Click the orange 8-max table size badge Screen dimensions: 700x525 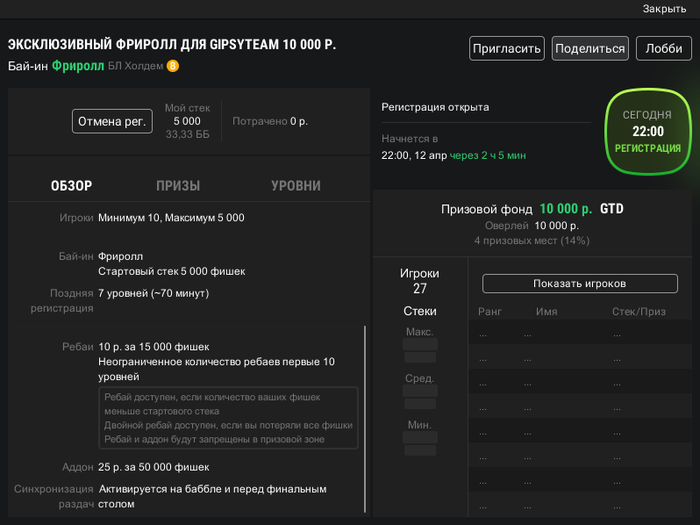[173, 66]
